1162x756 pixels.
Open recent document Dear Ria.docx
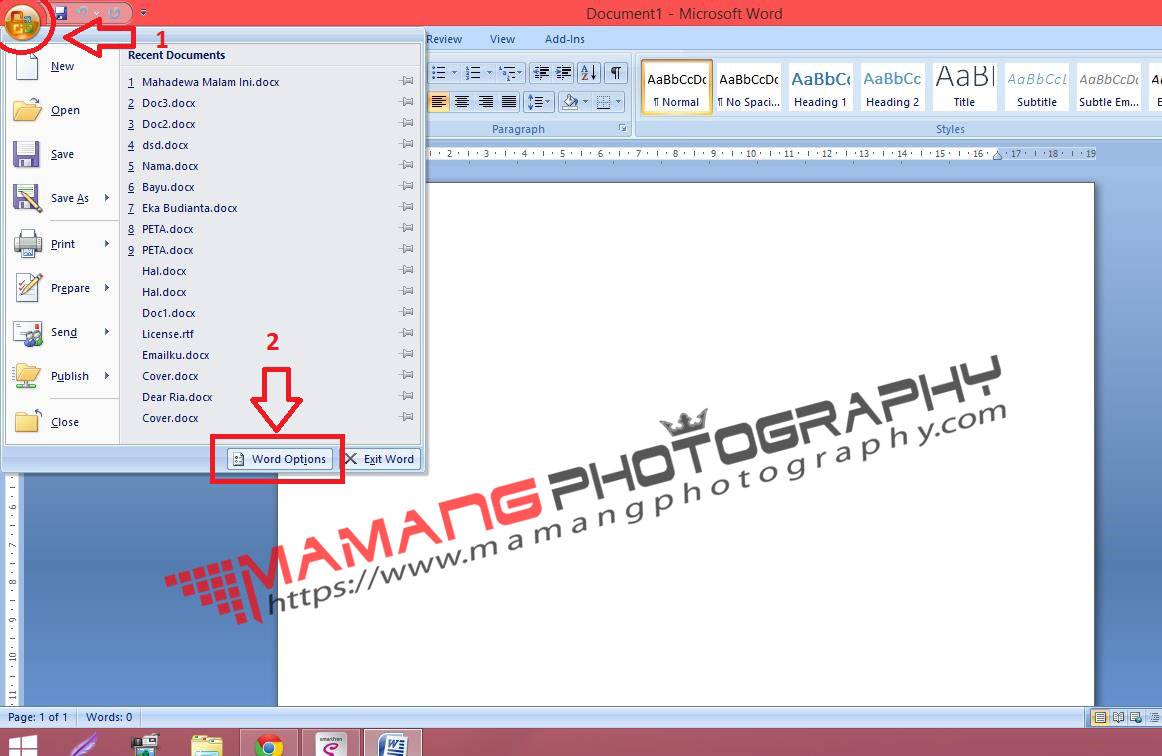[x=177, y=397]
